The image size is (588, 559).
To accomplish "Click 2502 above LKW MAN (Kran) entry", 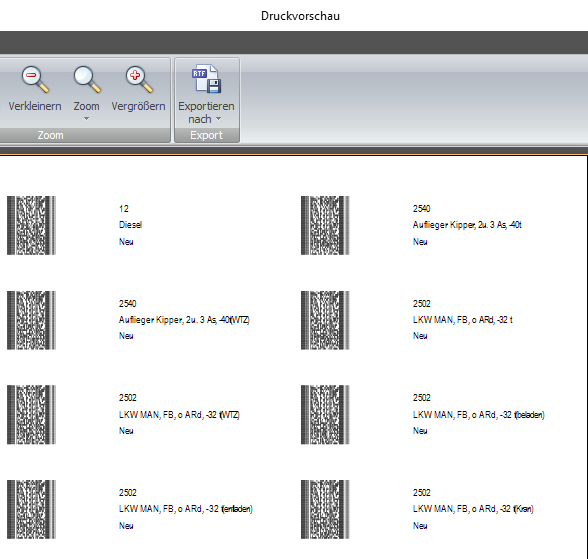I will (422, 492).
